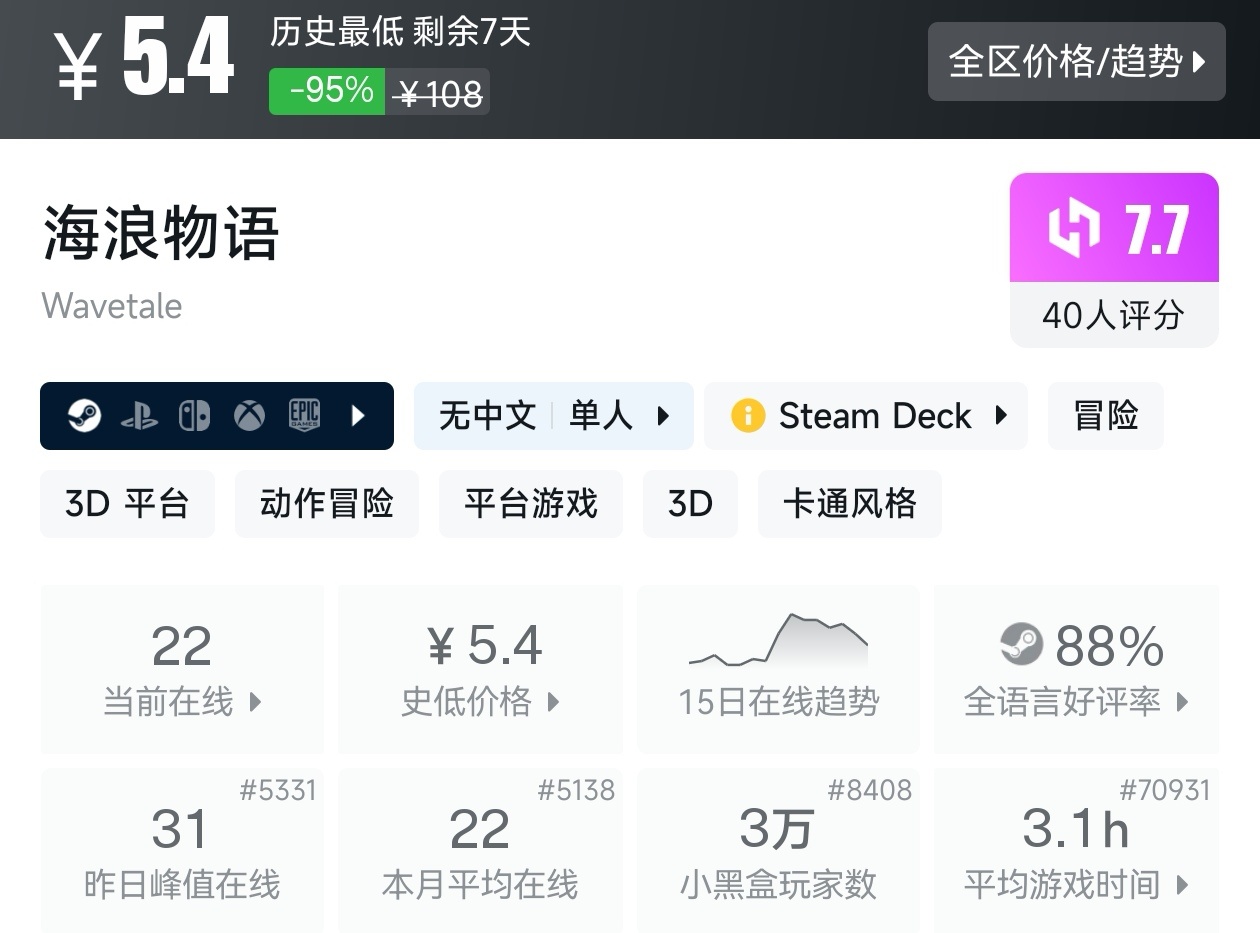Click the Epic Games store icon

point(304,416)
